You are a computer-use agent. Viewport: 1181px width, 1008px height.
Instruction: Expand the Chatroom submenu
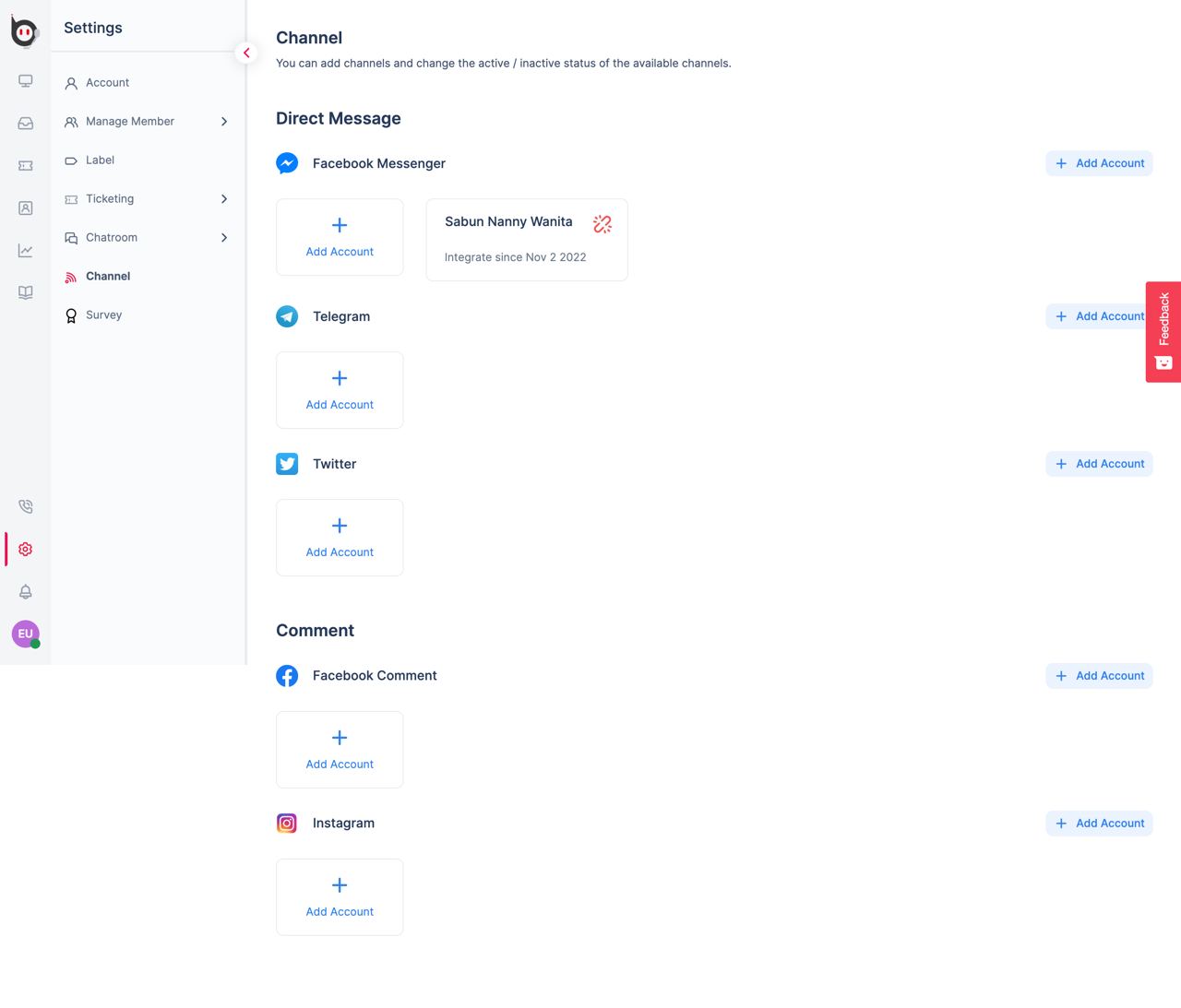(223, 238)
